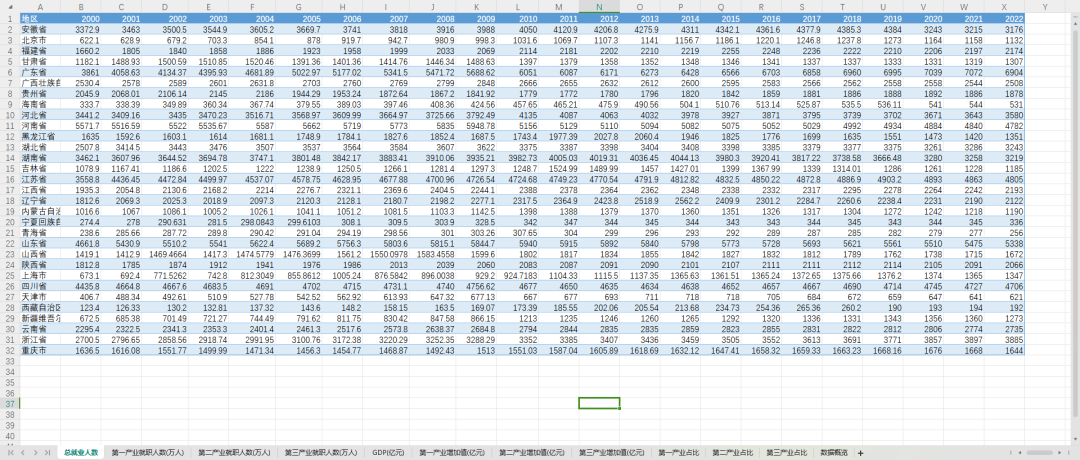Select the 山东省 cell

point(39,244)
